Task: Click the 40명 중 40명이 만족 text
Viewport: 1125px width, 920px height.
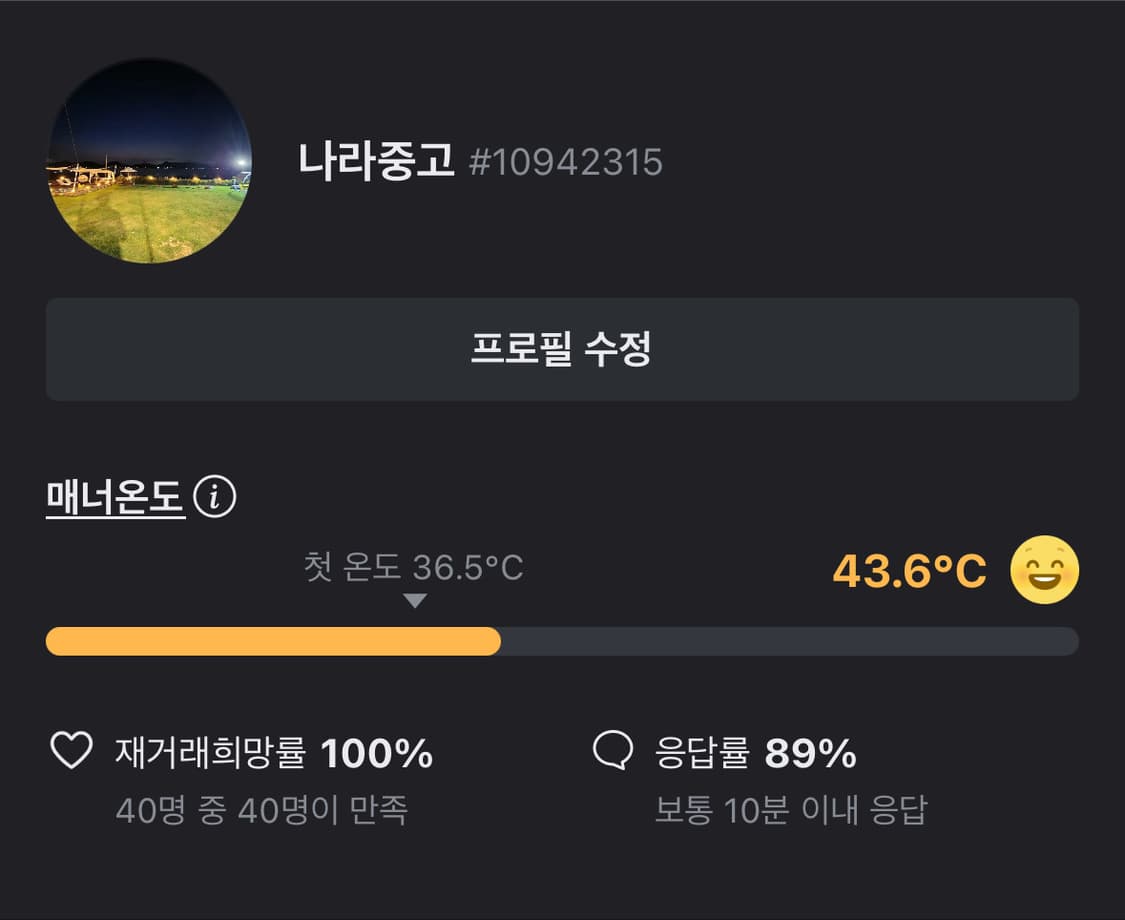Action: click(262, 809)
